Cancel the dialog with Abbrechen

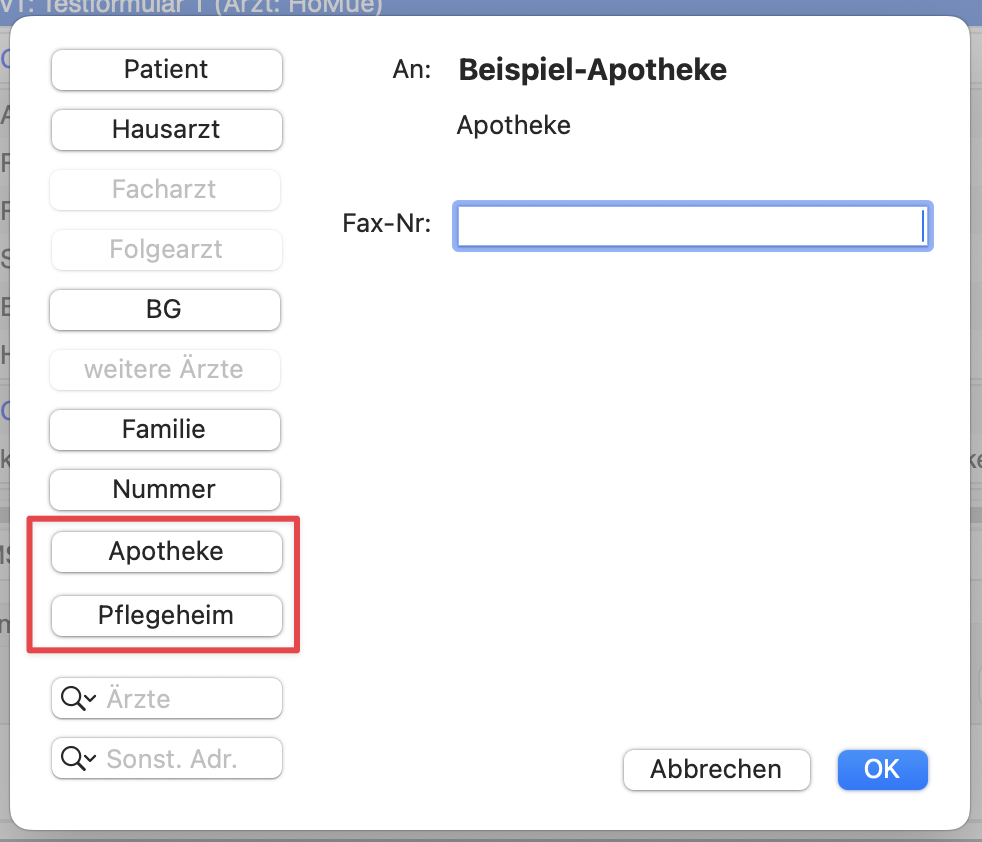pyautogui.click(x=716, y=769)
